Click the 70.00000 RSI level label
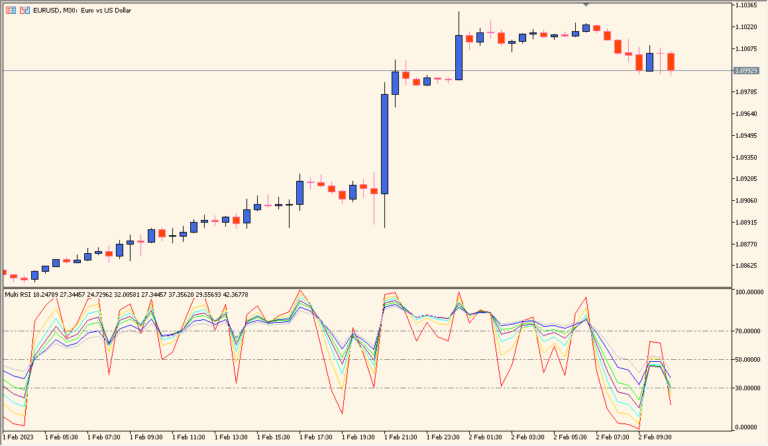This screenshot has height=446, width=768. 748,330
